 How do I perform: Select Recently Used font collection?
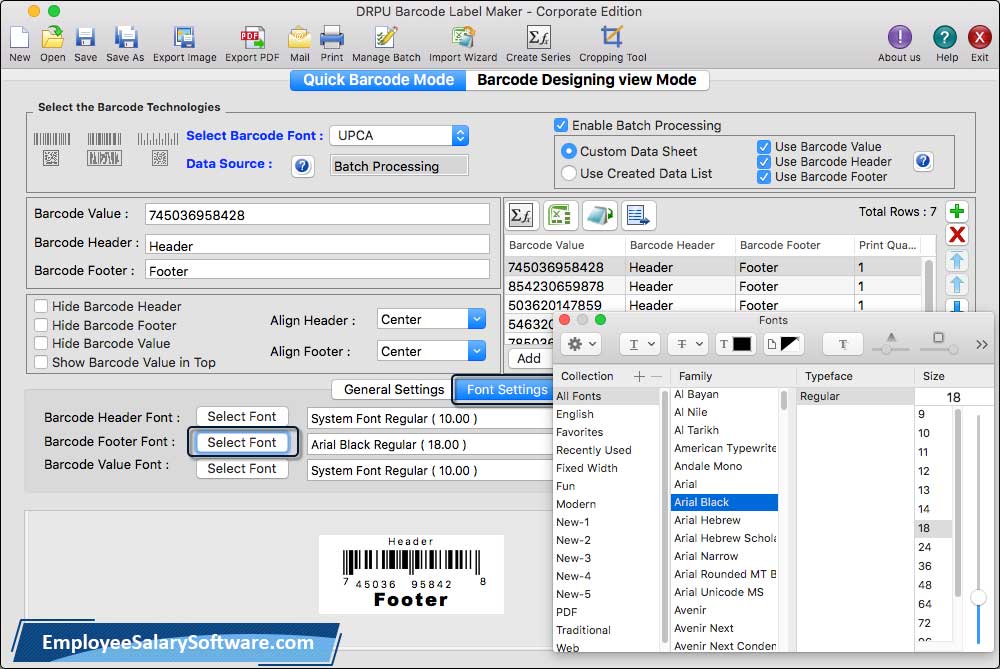coord(594,450)
